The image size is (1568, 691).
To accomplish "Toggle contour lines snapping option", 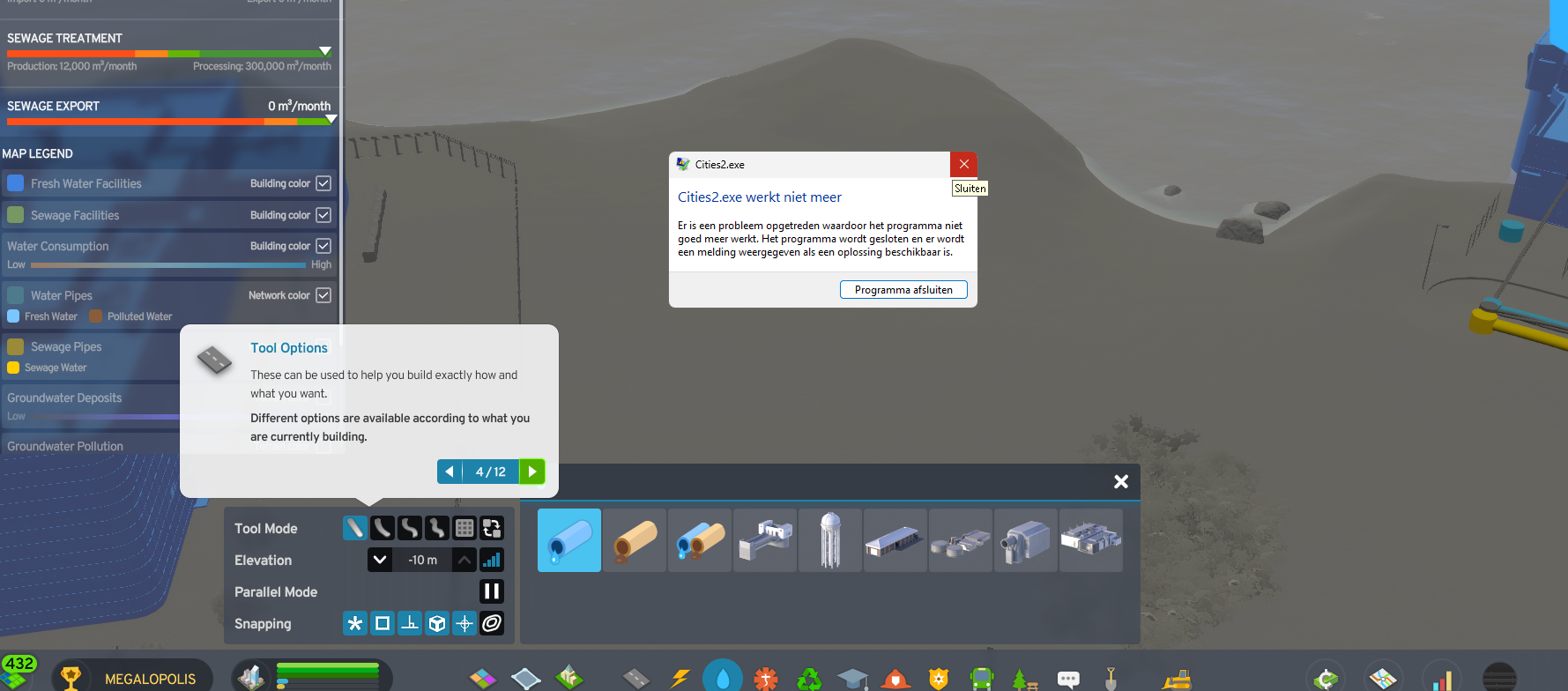I will tap(492, 623).
